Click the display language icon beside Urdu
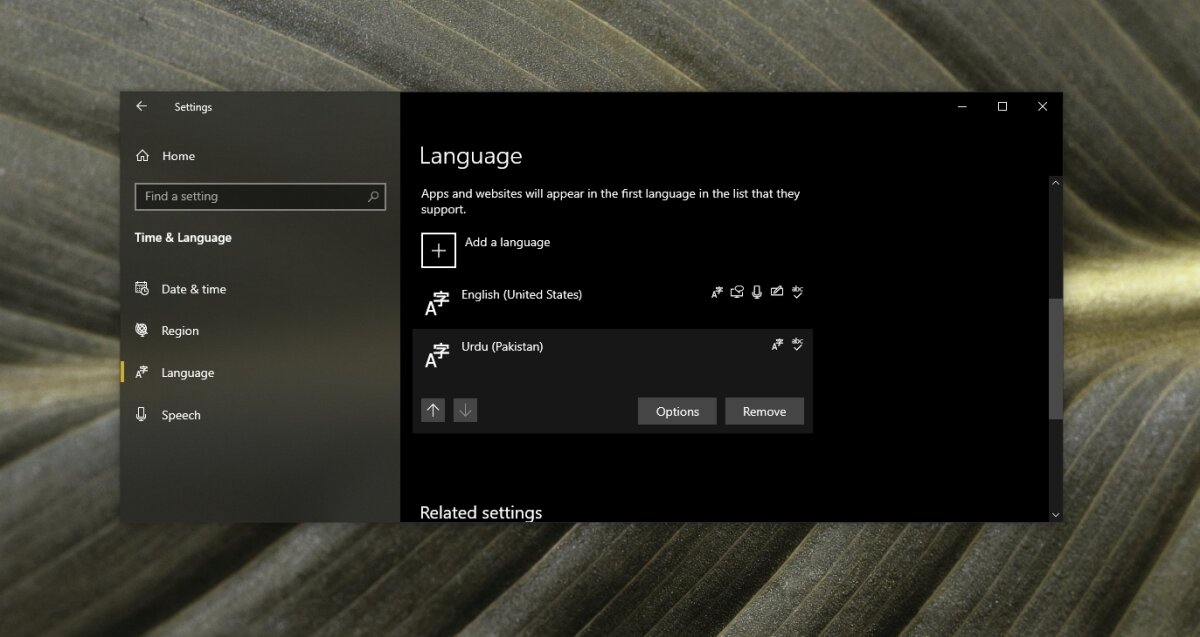The image size is (1200, 637). pyautogui.click(x=776, y=344)
